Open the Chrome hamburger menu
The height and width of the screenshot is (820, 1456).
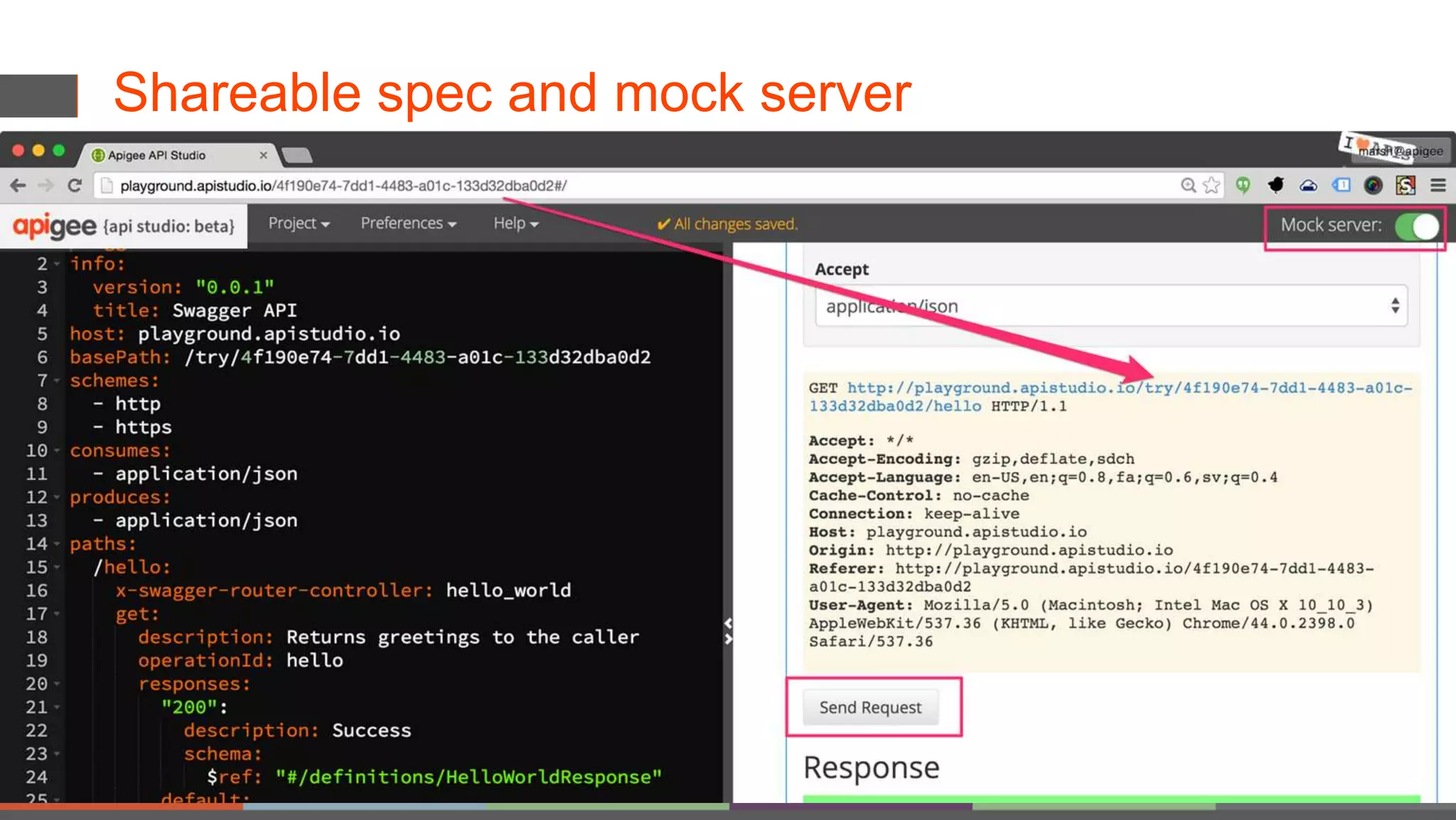click(1438, 186)
